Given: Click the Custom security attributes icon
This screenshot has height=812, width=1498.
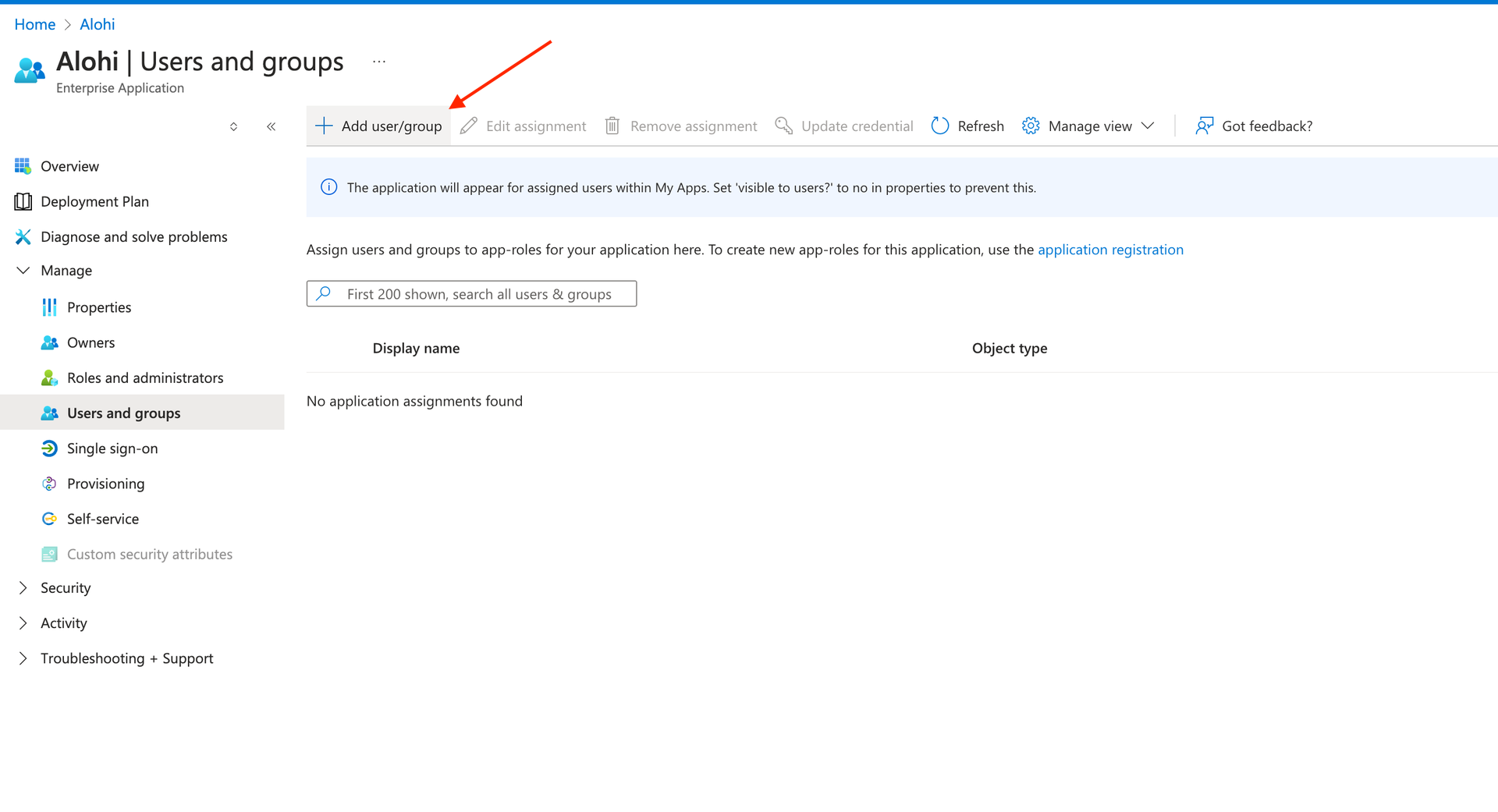Looking at the screenshot, I should pyautogui.click(x=49, y=554).
